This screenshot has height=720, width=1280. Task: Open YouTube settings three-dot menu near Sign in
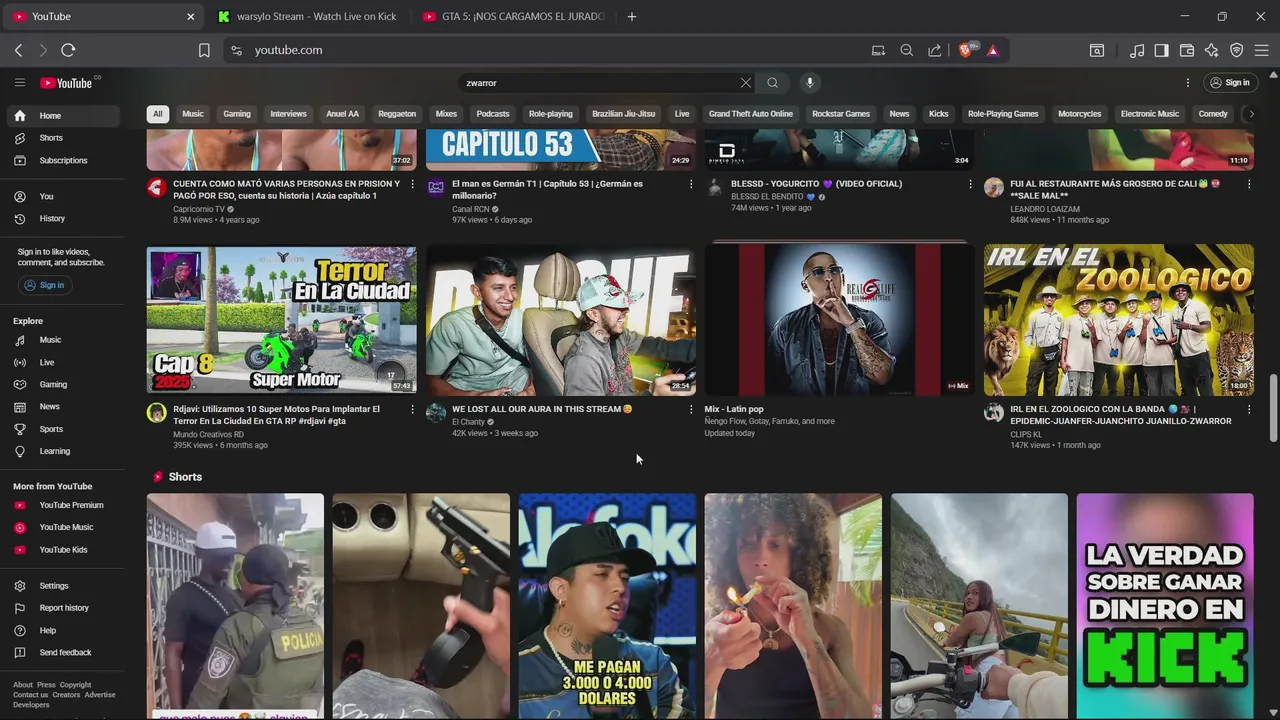(1188, 83)
